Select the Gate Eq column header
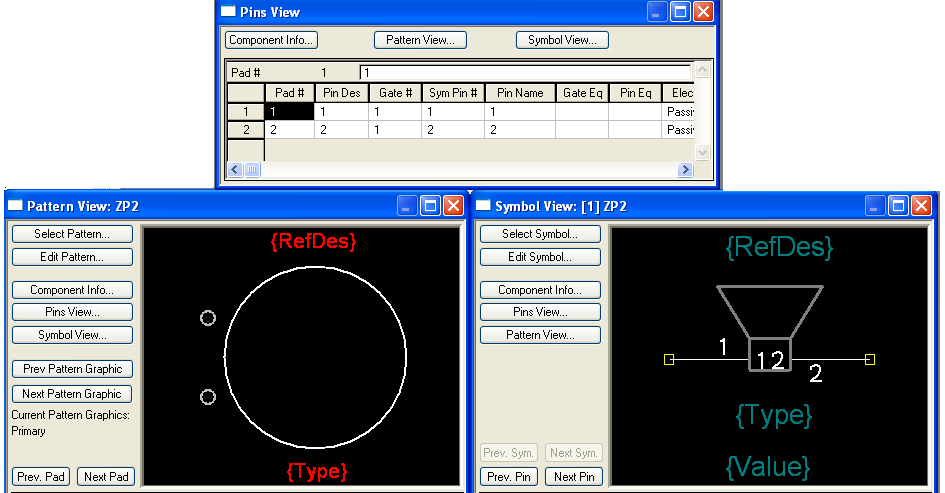The image size is (945, 493). pos(582,93)
